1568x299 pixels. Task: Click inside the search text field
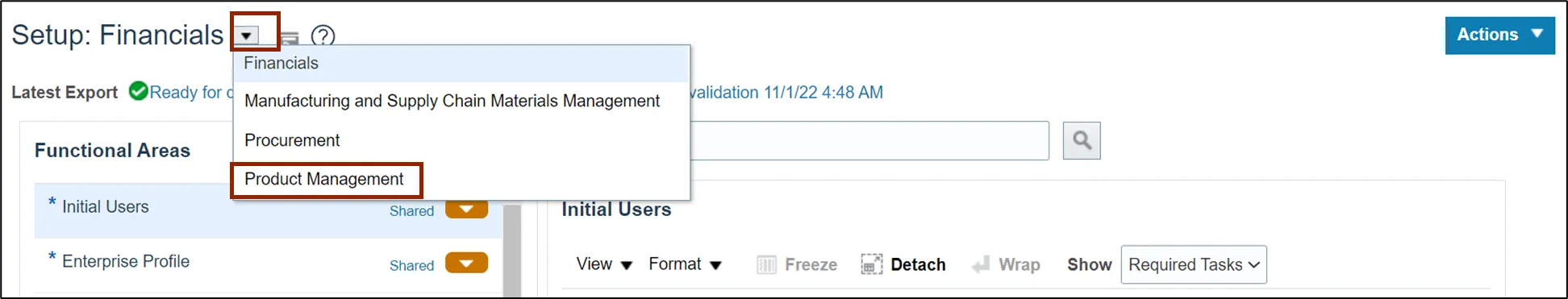[869, 141]
